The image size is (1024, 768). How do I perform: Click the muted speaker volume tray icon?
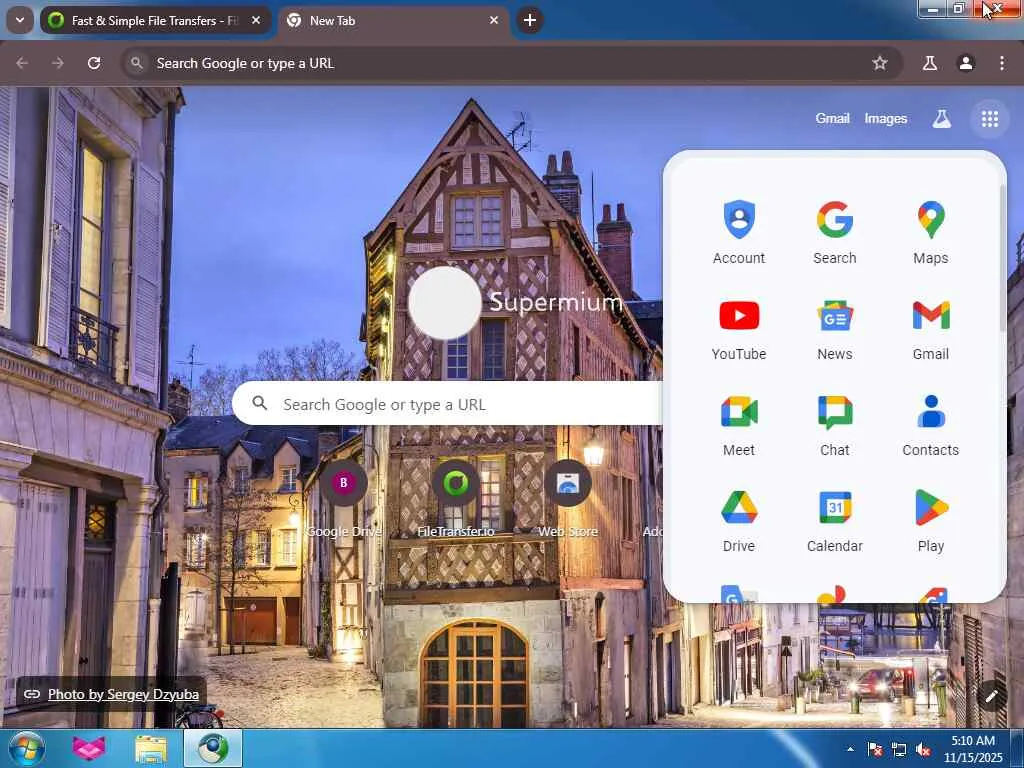pyautogui.click(x=923, y=749)
